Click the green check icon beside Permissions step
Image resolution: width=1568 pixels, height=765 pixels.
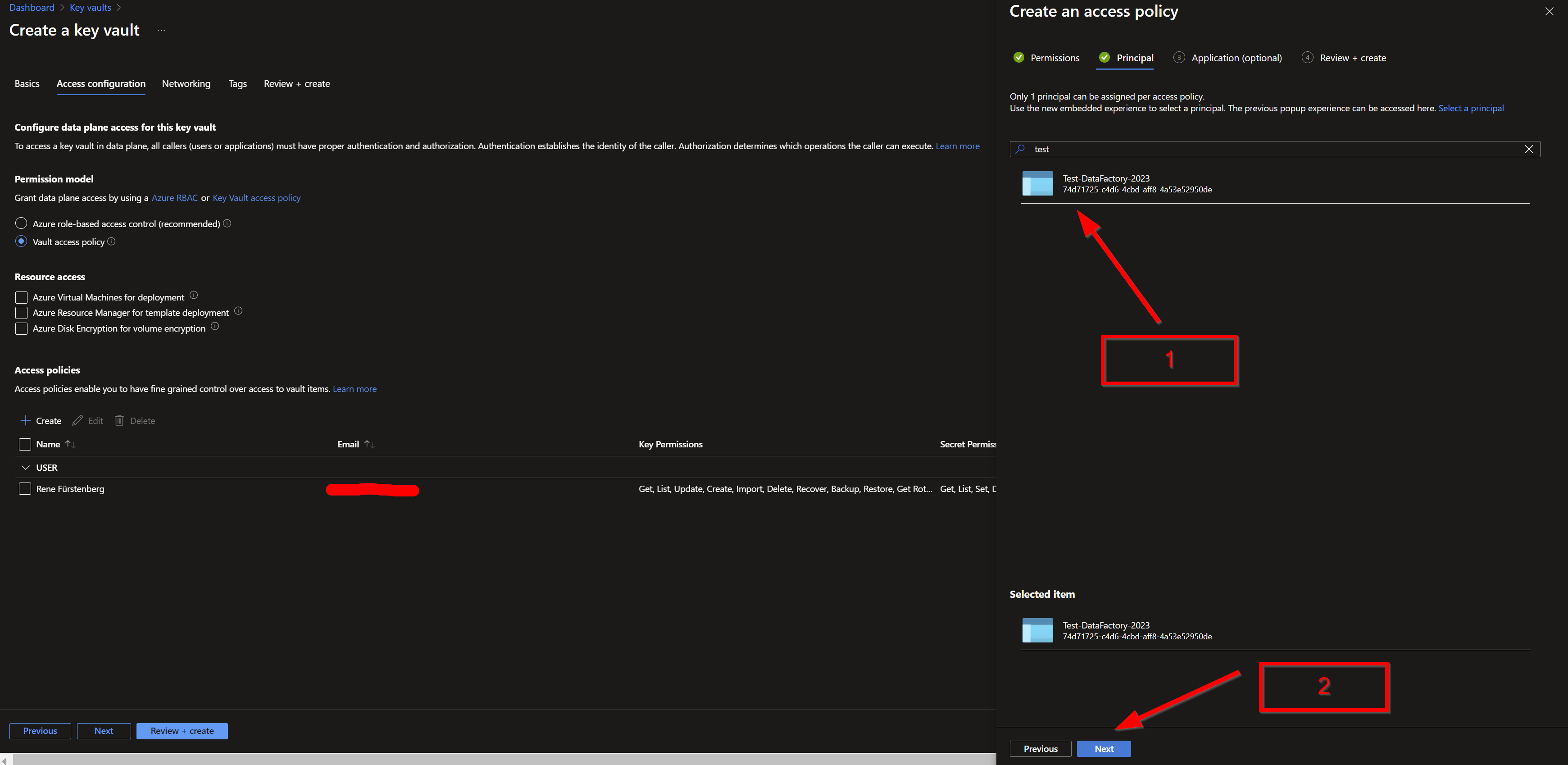click(1019, 57)
